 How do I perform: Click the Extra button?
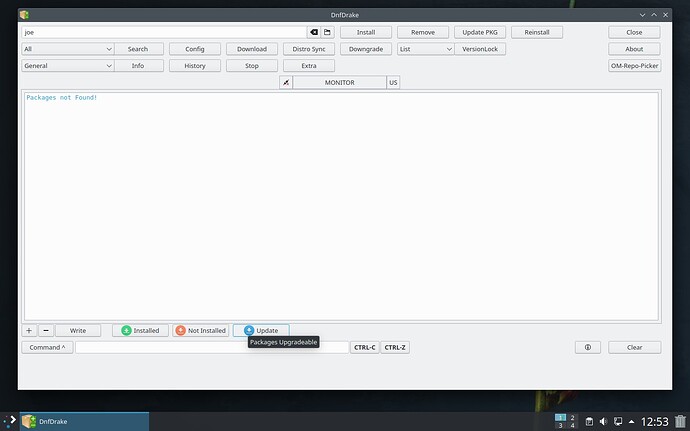309,66
